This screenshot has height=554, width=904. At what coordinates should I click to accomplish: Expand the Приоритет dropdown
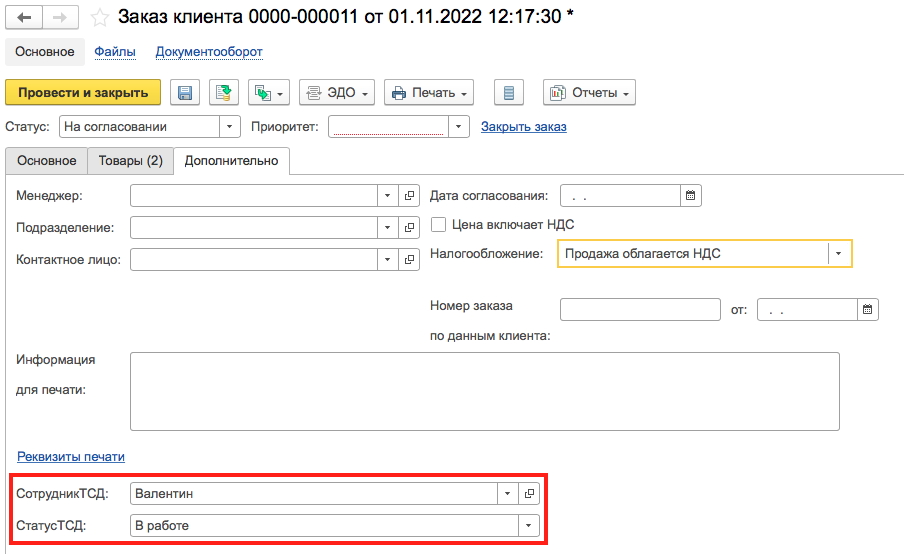click(x=458, y=127)
